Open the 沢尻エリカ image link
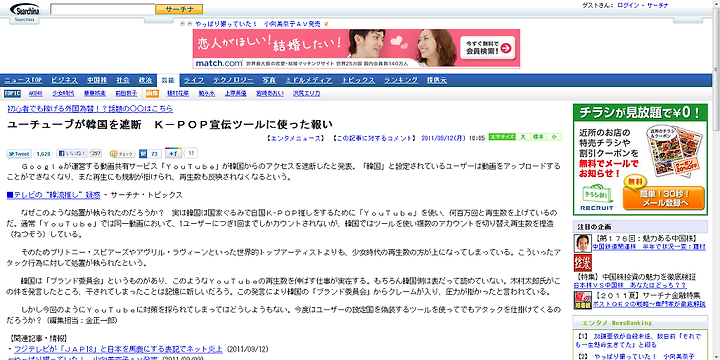 306,93
